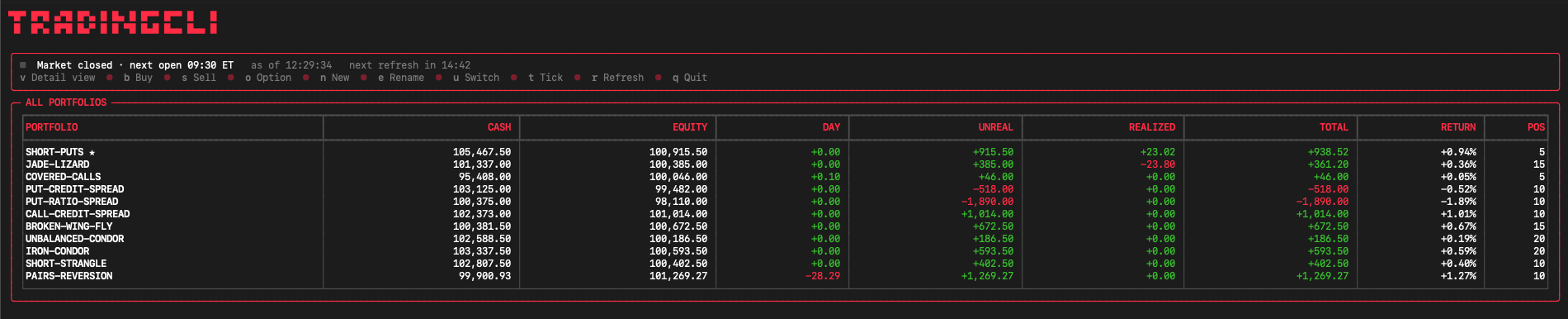Image resolution: width=1568 pixels, height=319 pixels.
Task: Select the Tick command
Action: 545,78
